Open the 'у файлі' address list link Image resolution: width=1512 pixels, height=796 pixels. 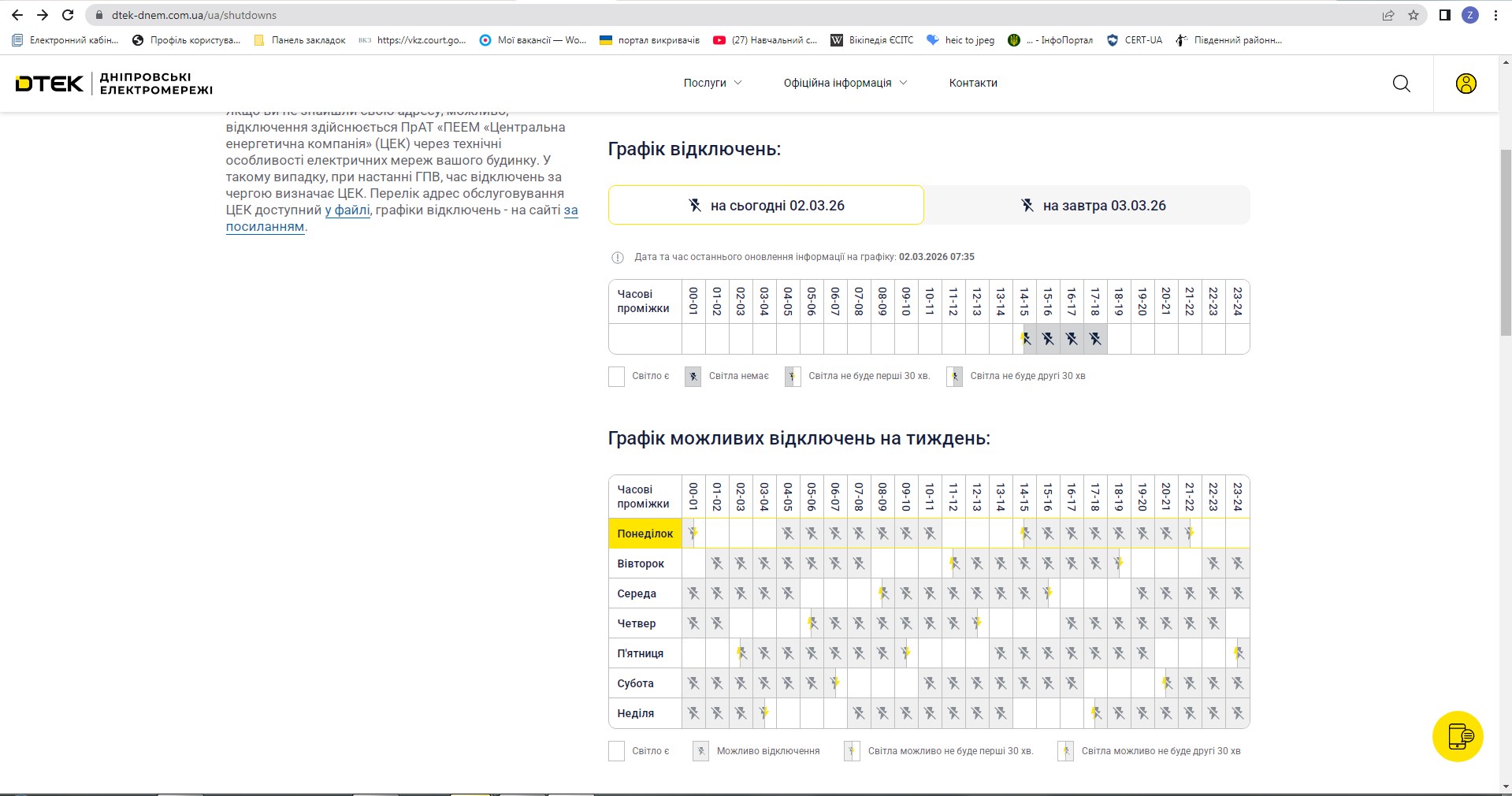[x=347, y=210]
